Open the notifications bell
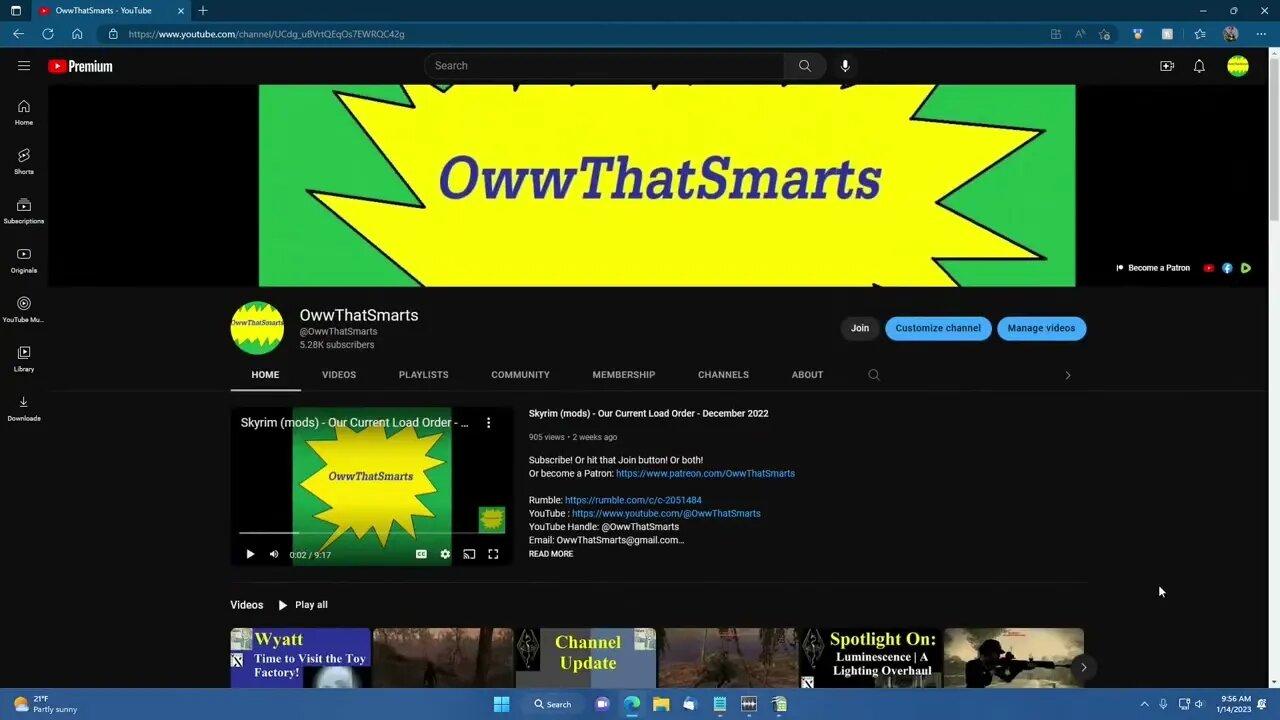The height and width of the screenshot is (720, 1280). (x=1199, y=66)
